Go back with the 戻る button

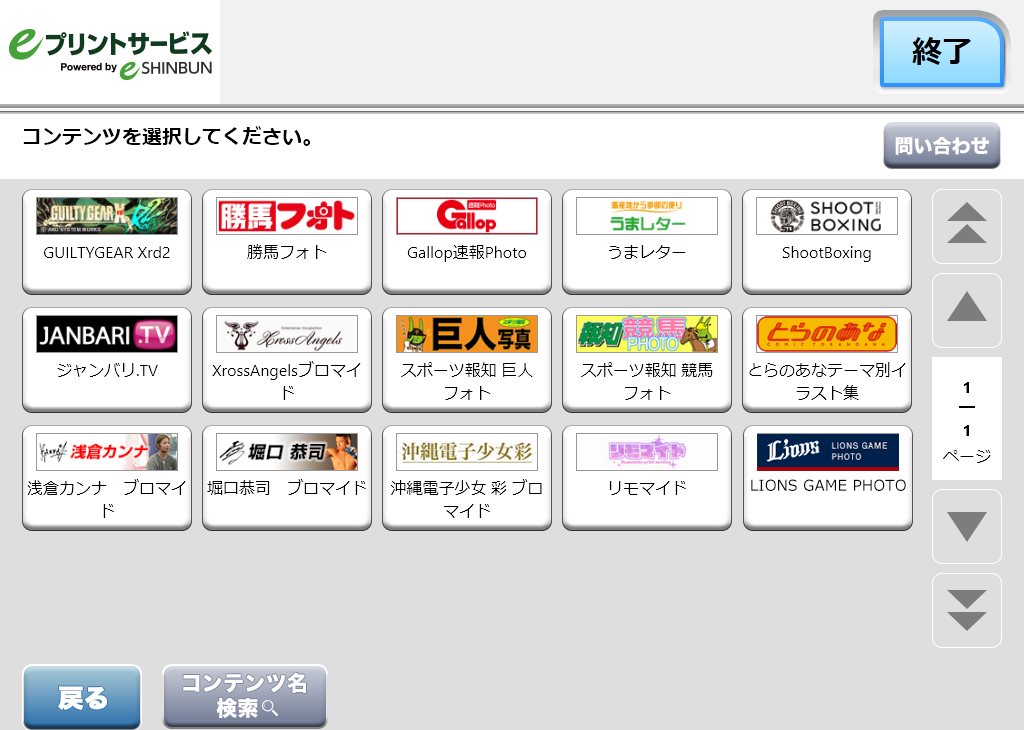(82, 696)
